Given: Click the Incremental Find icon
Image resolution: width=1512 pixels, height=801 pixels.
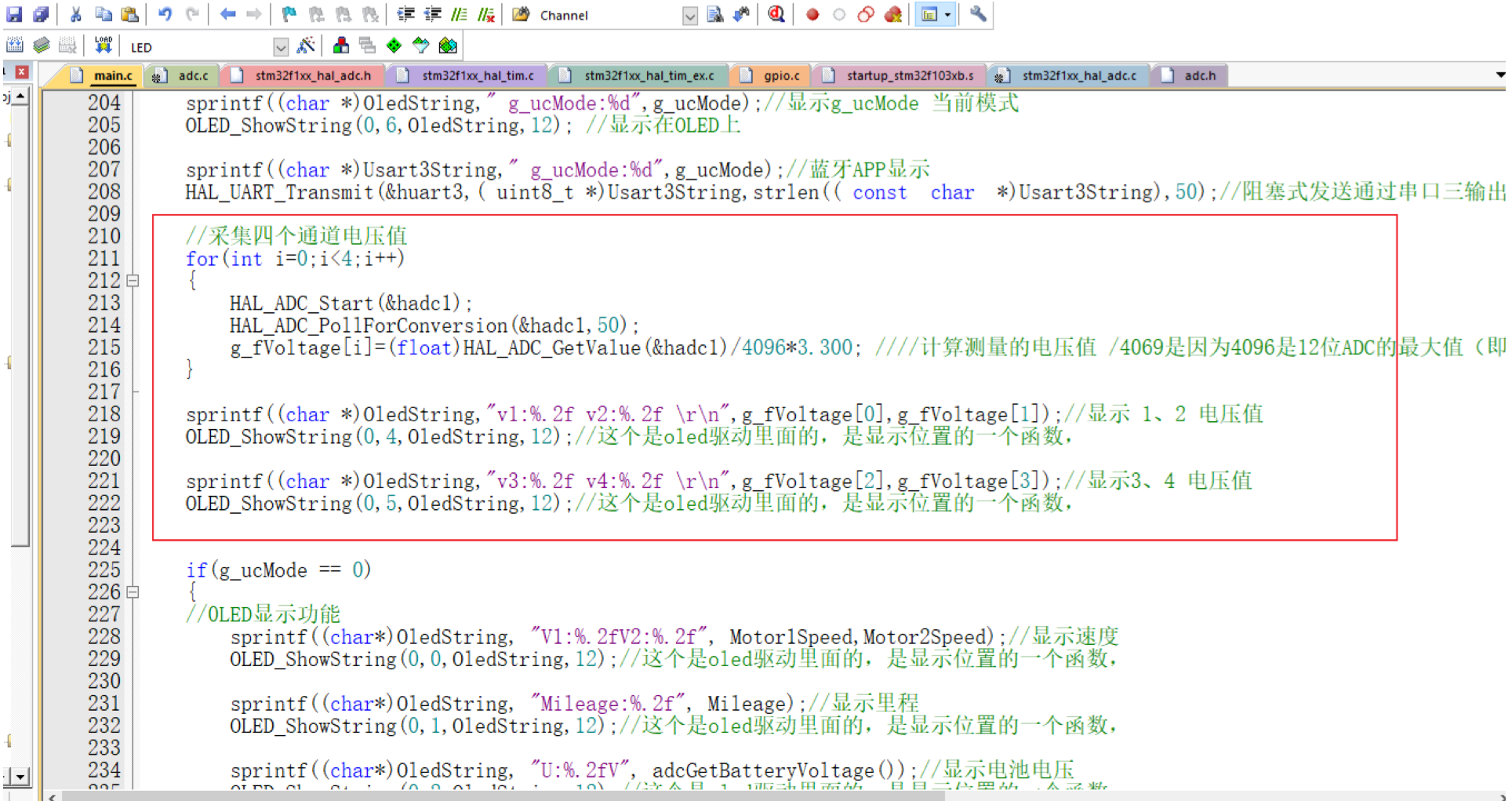Looking at the screenshot, I should point(741,14).
